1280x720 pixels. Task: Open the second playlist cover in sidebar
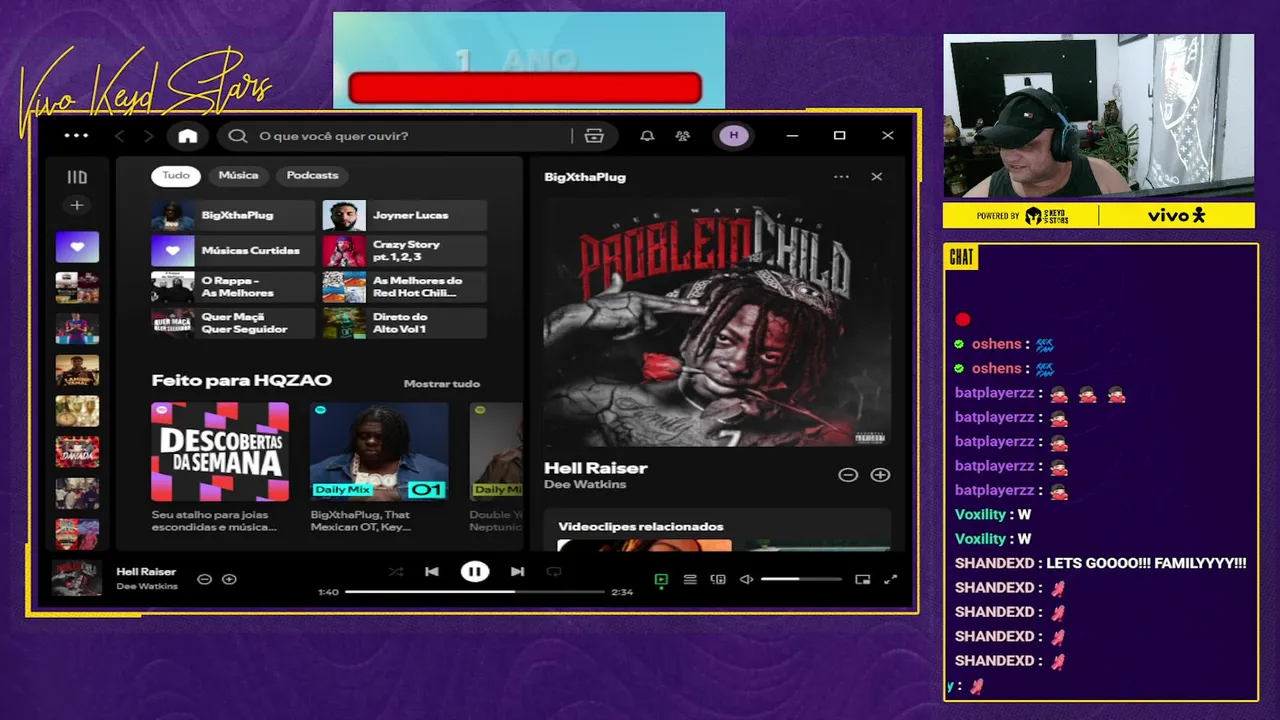77,288
